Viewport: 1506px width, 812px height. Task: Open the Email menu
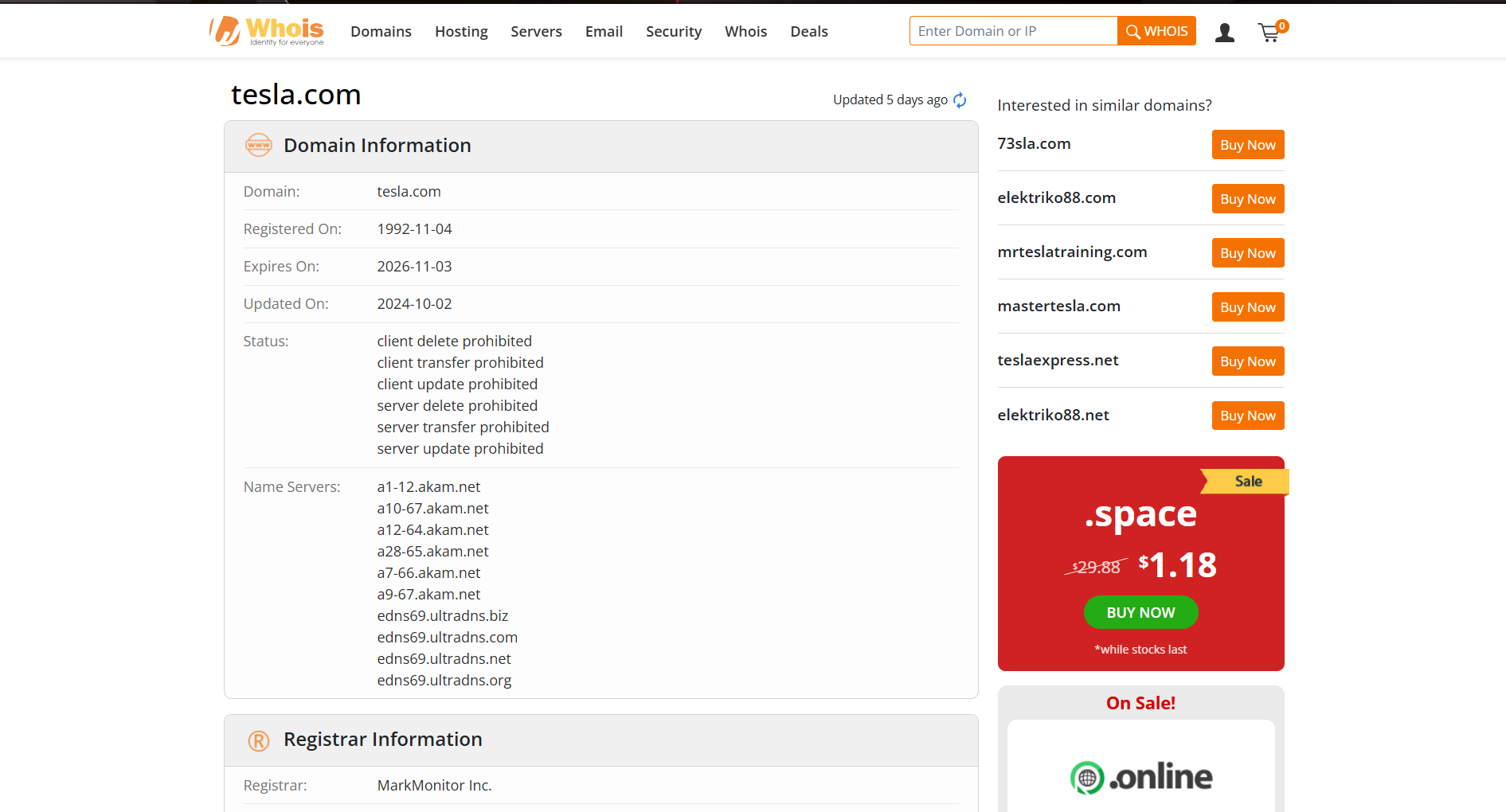pyautogui.click(x=604, y=32)
